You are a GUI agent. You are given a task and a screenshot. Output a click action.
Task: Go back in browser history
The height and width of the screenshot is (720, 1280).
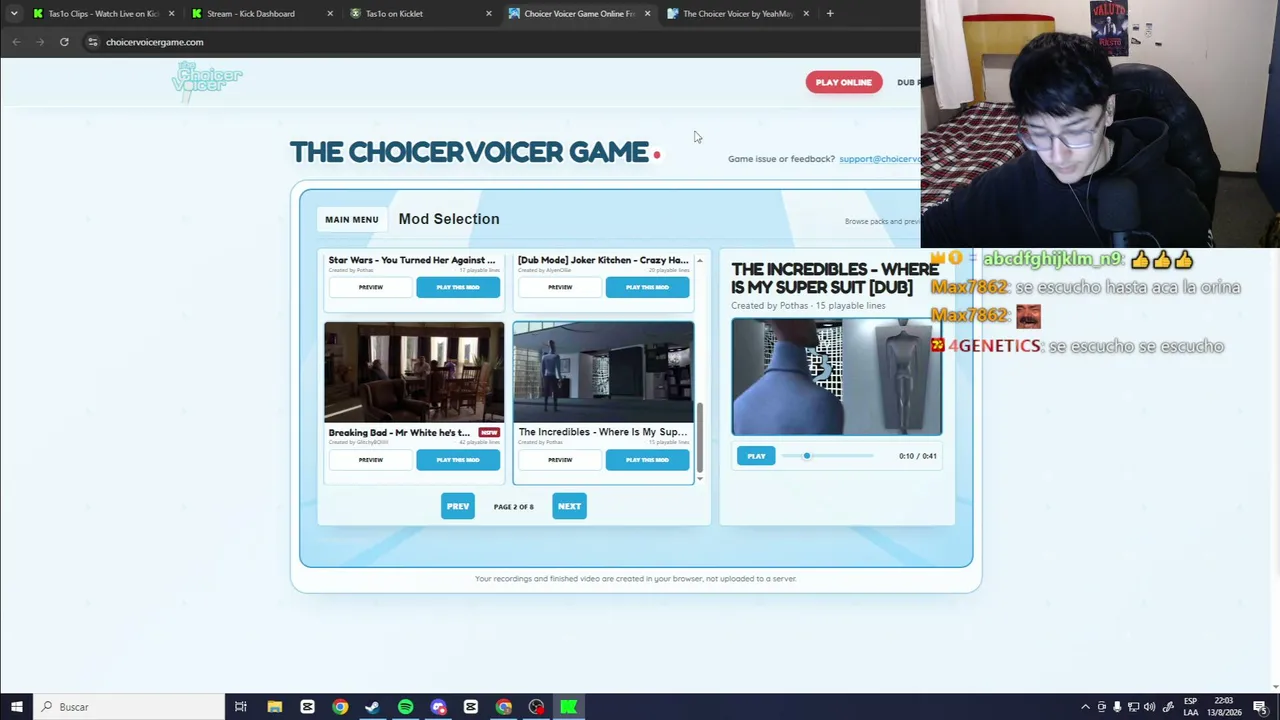click(x=16, y=42)
